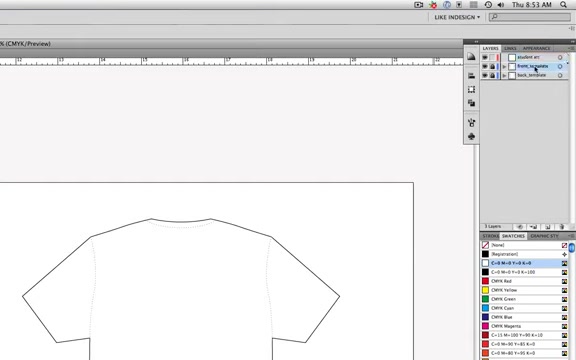Open the LIKE INDESIGN workspace dropdown
Image resolution: width=576 pixels, height=360 pixels.
457,17
